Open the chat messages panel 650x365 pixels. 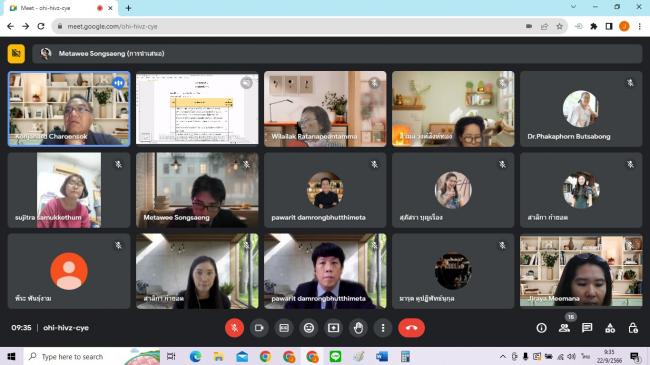coord(587,328)
